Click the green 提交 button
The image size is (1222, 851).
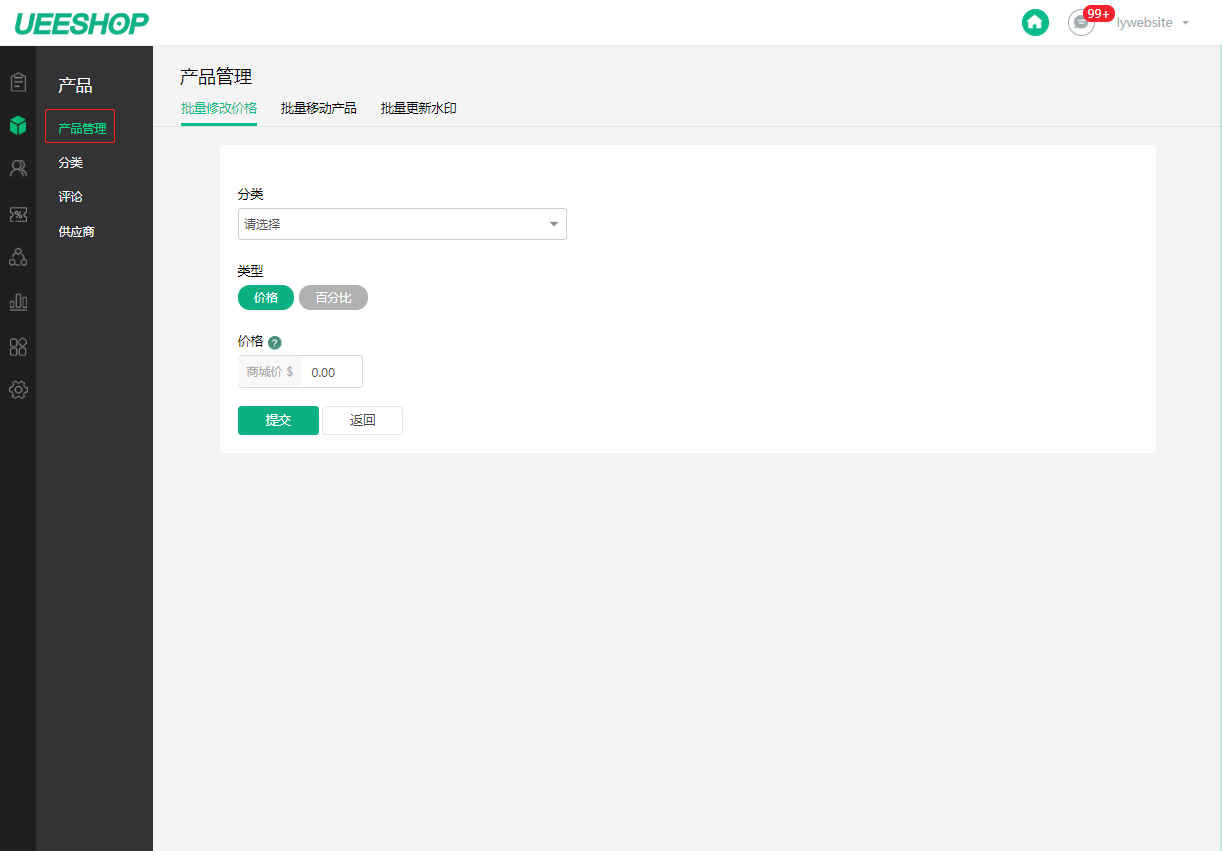pos(278,420)
